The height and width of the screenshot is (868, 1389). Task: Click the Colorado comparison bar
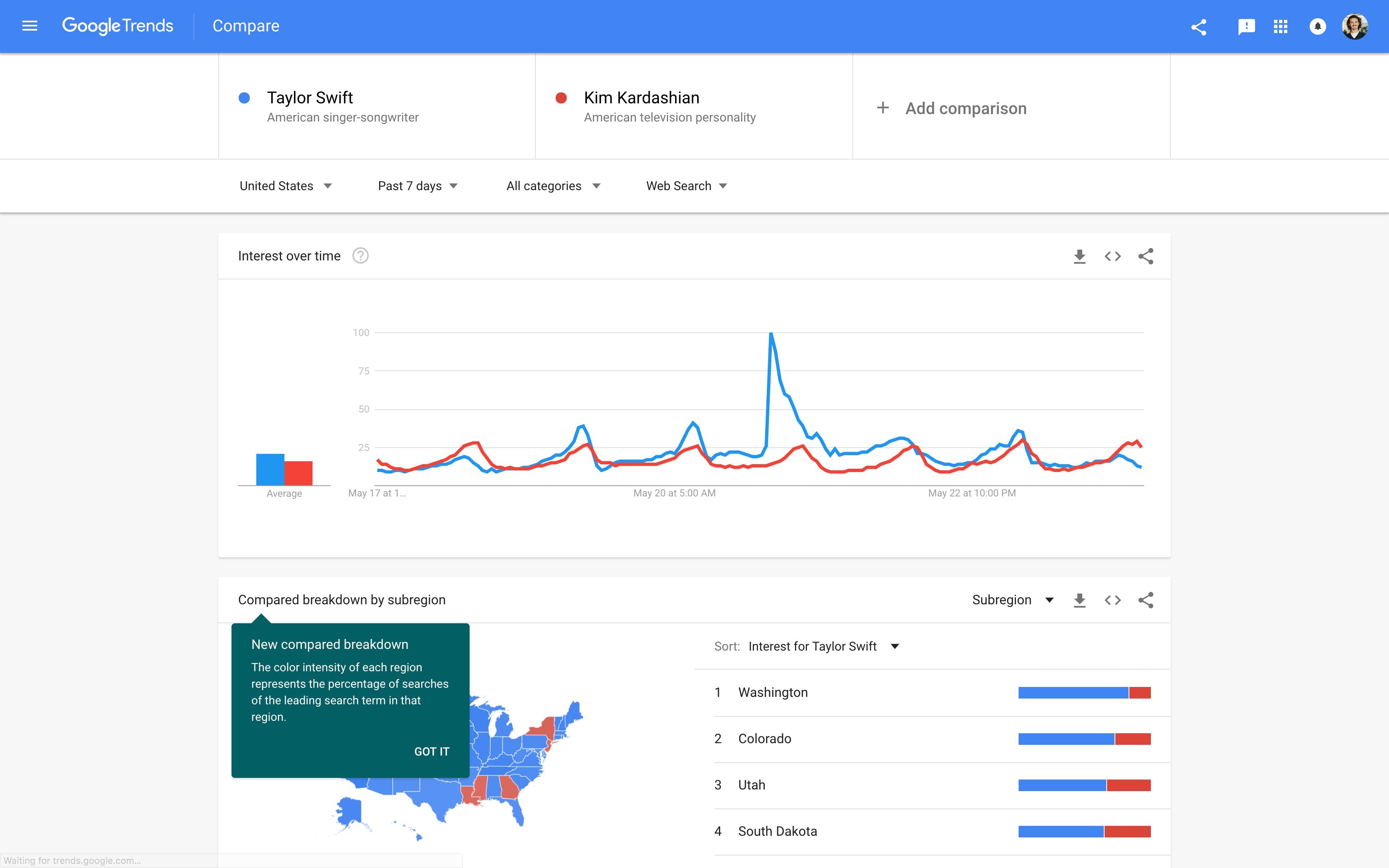point(1084,739)
